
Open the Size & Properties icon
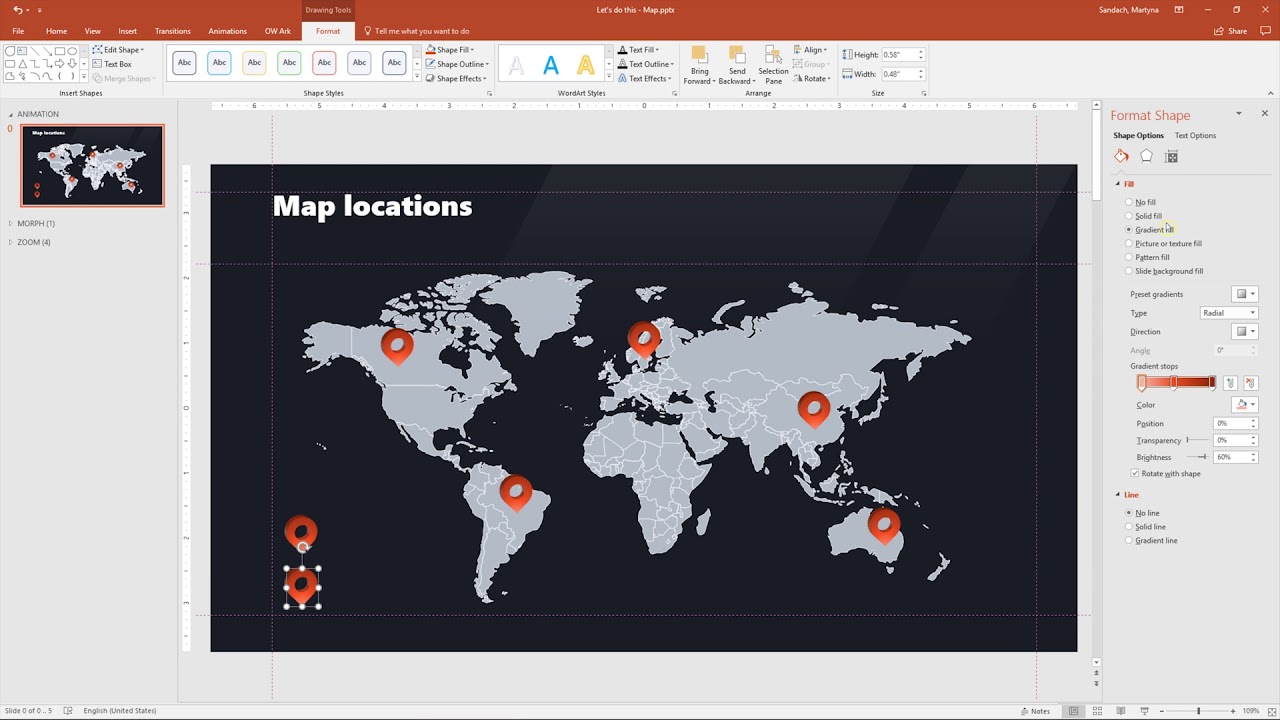pyautogui.click(x=1171, y=156)
